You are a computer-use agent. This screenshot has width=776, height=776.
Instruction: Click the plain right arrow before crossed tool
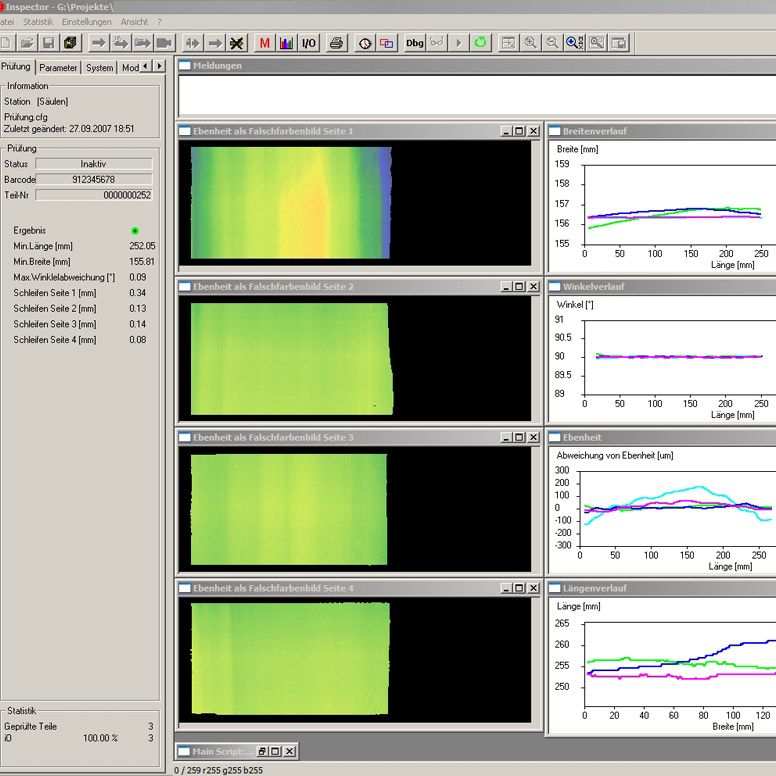215,43
